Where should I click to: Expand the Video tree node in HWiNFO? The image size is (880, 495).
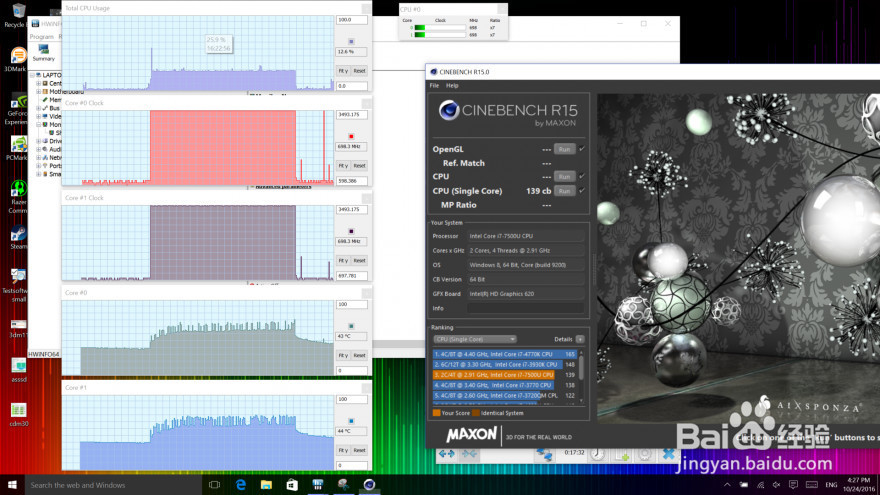(x=39, y=116)
